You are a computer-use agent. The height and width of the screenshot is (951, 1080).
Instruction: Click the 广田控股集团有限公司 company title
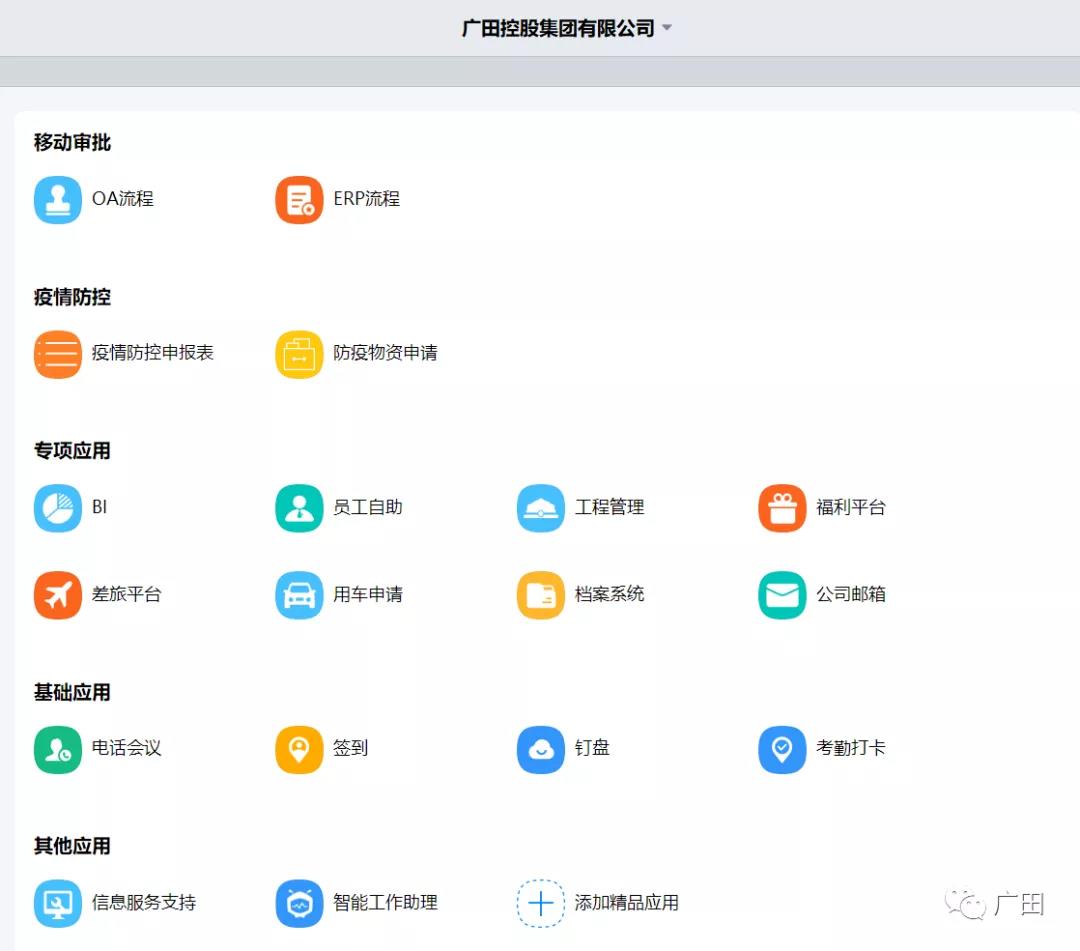pyautogui.click(x=558, y=28)
